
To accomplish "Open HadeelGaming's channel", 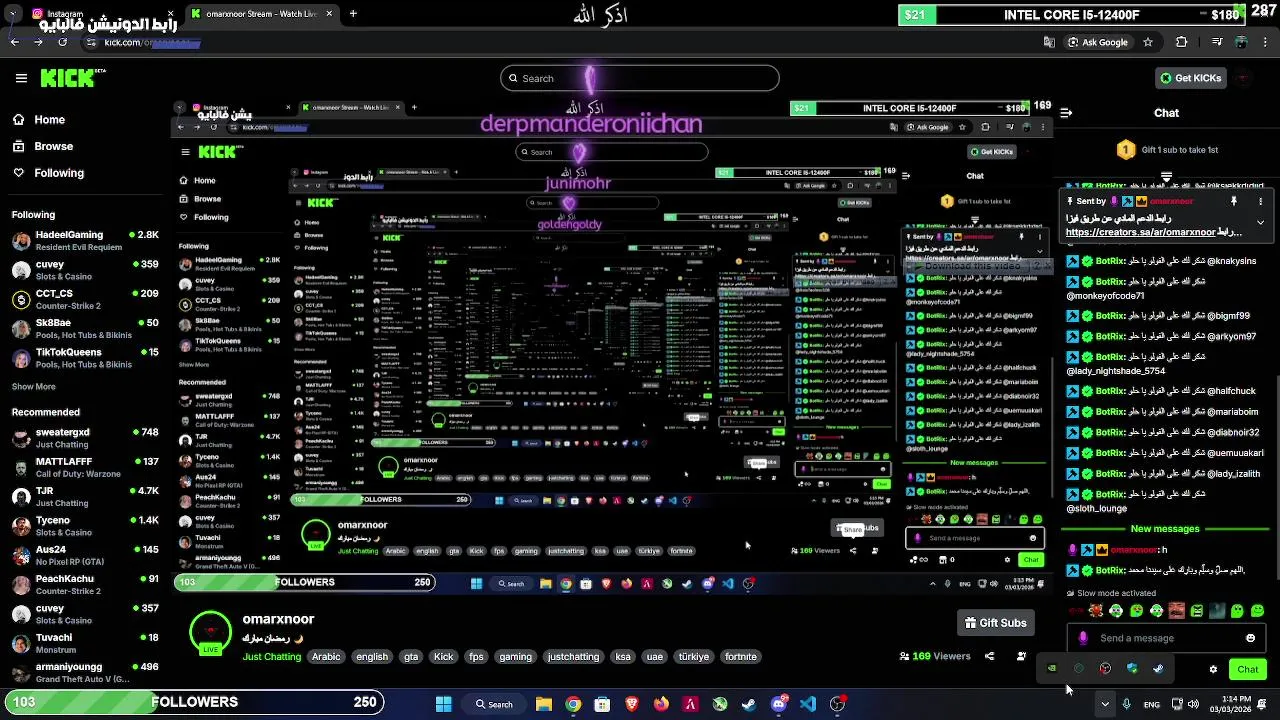I will pos(85,240).
